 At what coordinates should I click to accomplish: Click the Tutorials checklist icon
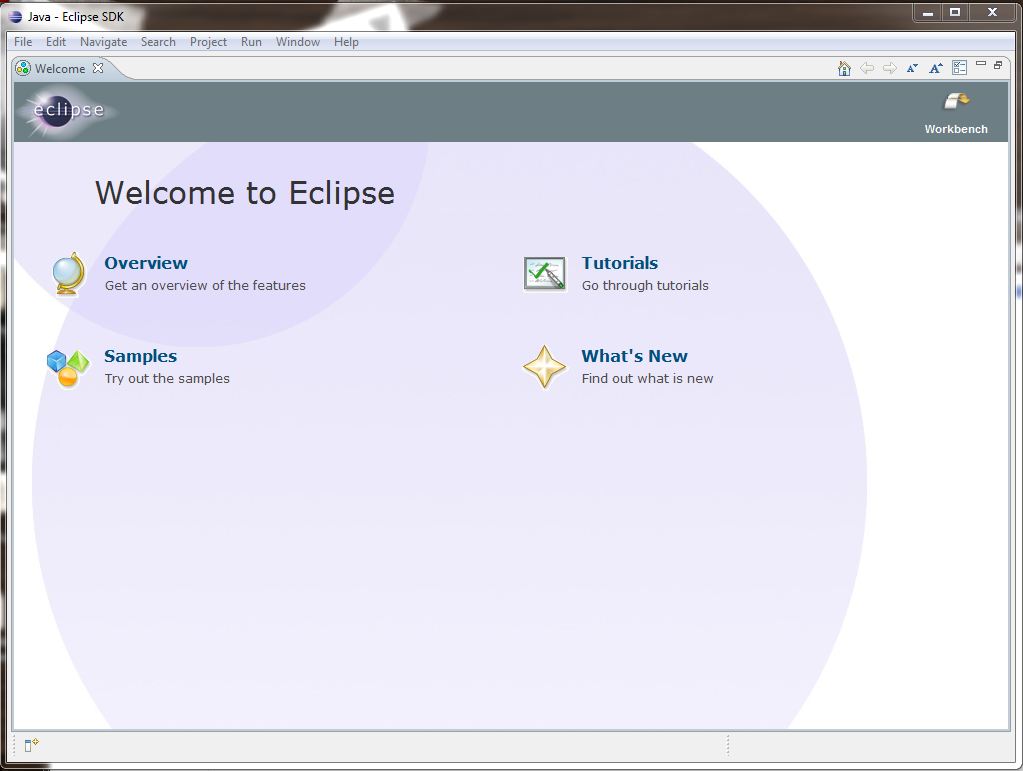click(x=545, y=273)
